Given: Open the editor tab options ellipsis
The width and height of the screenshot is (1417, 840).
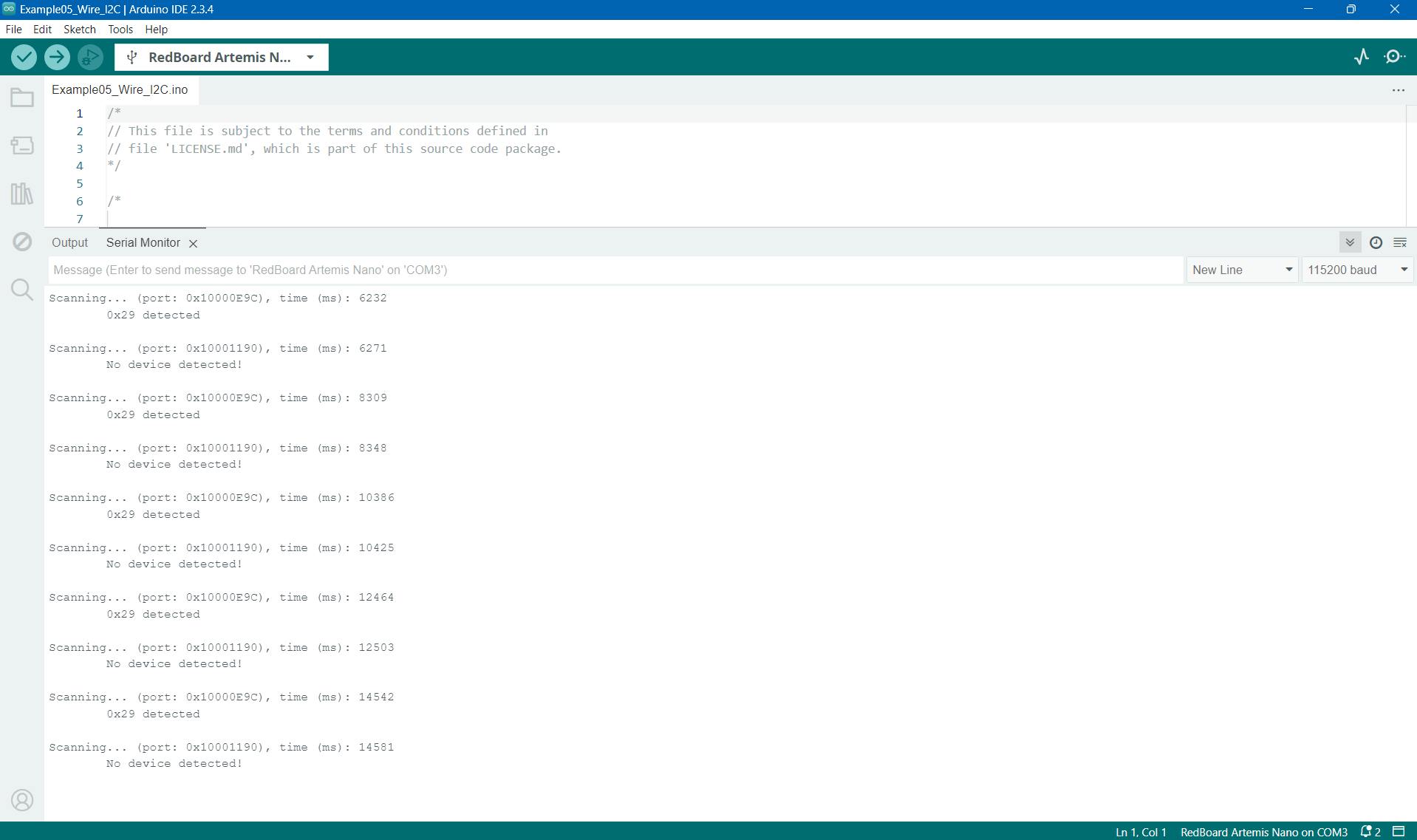Looking at the screenshot, I should [x=1399, y=90].
